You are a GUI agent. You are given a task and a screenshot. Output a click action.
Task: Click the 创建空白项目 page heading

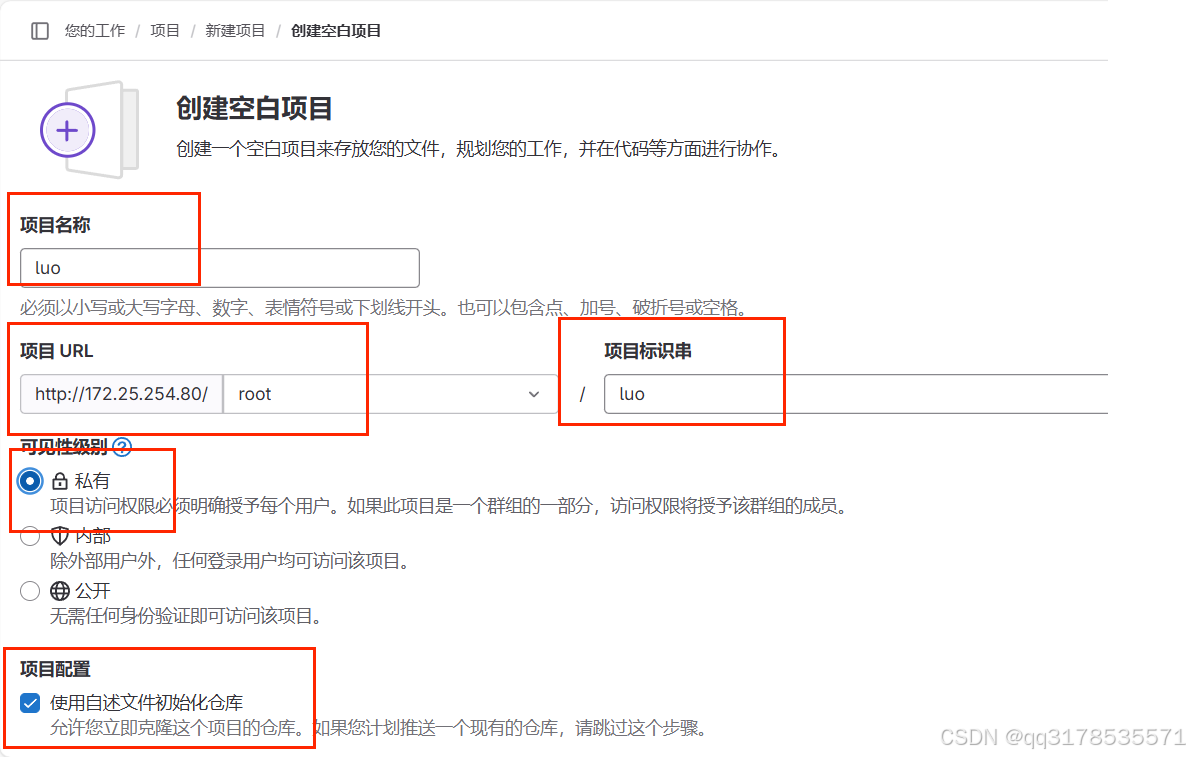click(254, 108)
